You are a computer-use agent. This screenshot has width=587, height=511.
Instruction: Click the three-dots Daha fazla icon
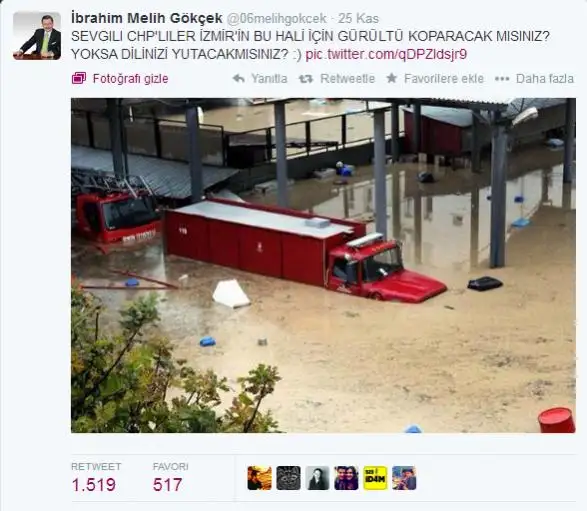coord(502,79)
